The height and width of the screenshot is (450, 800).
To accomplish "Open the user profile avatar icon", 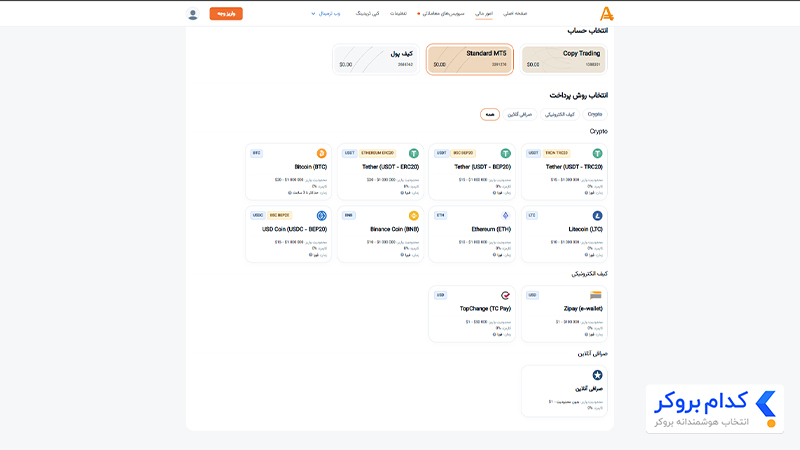I will coord(192,14).
